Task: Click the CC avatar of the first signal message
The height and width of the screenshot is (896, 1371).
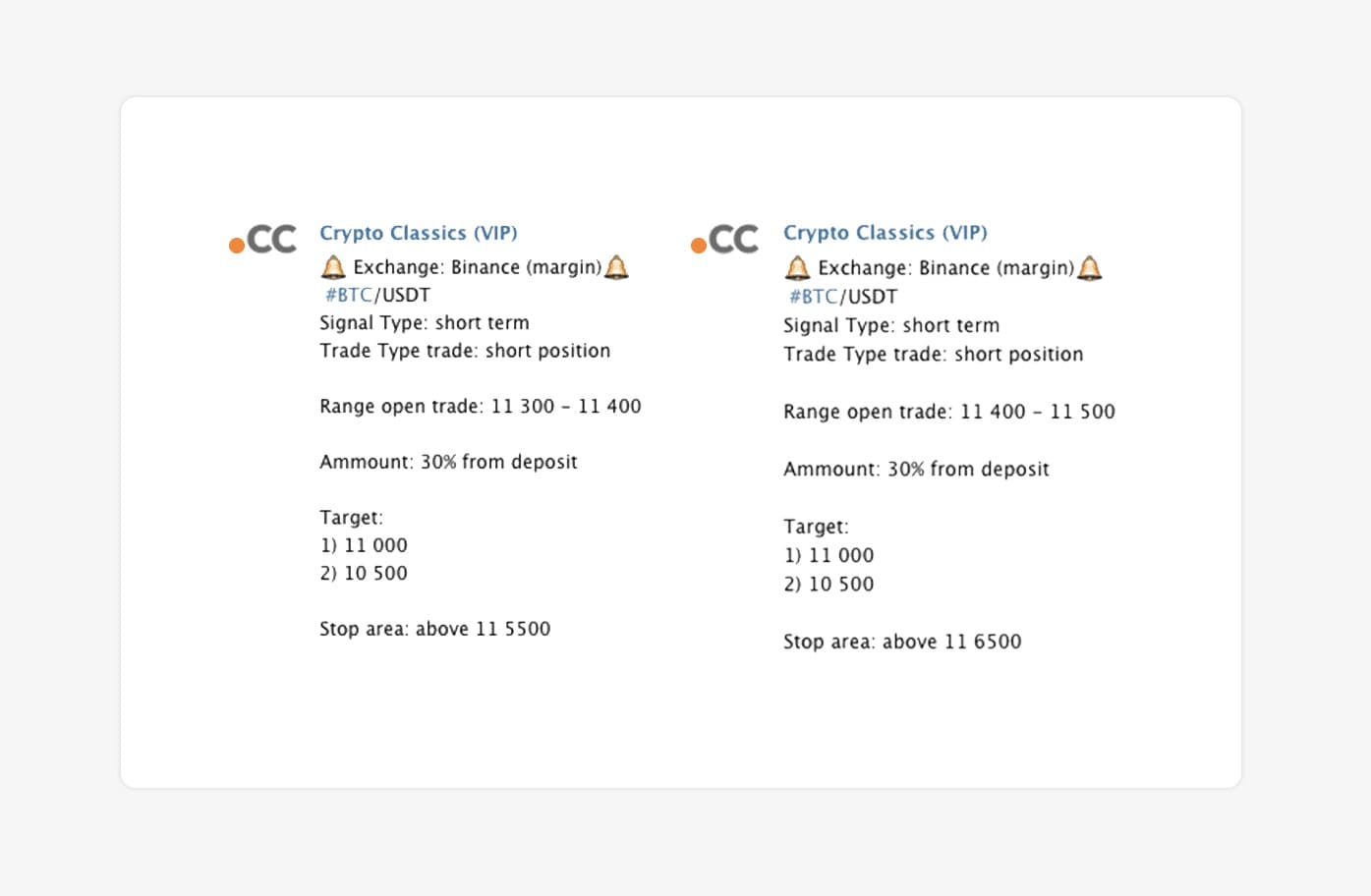Action: (263, 240)
